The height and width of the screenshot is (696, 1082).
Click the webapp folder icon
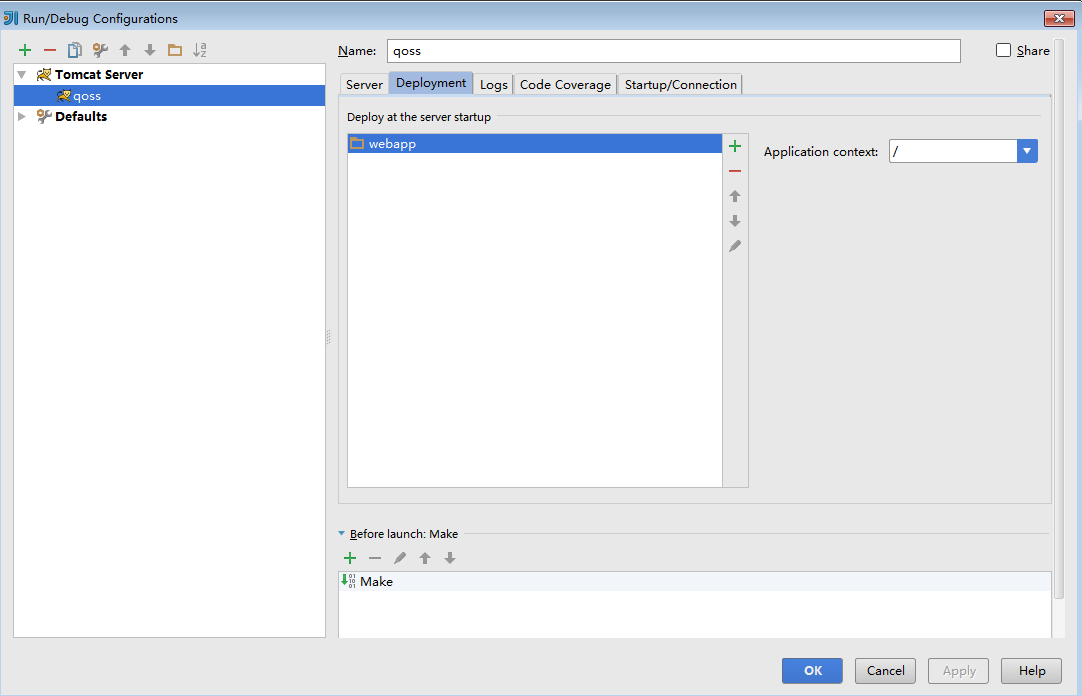(x=357, y=143)
